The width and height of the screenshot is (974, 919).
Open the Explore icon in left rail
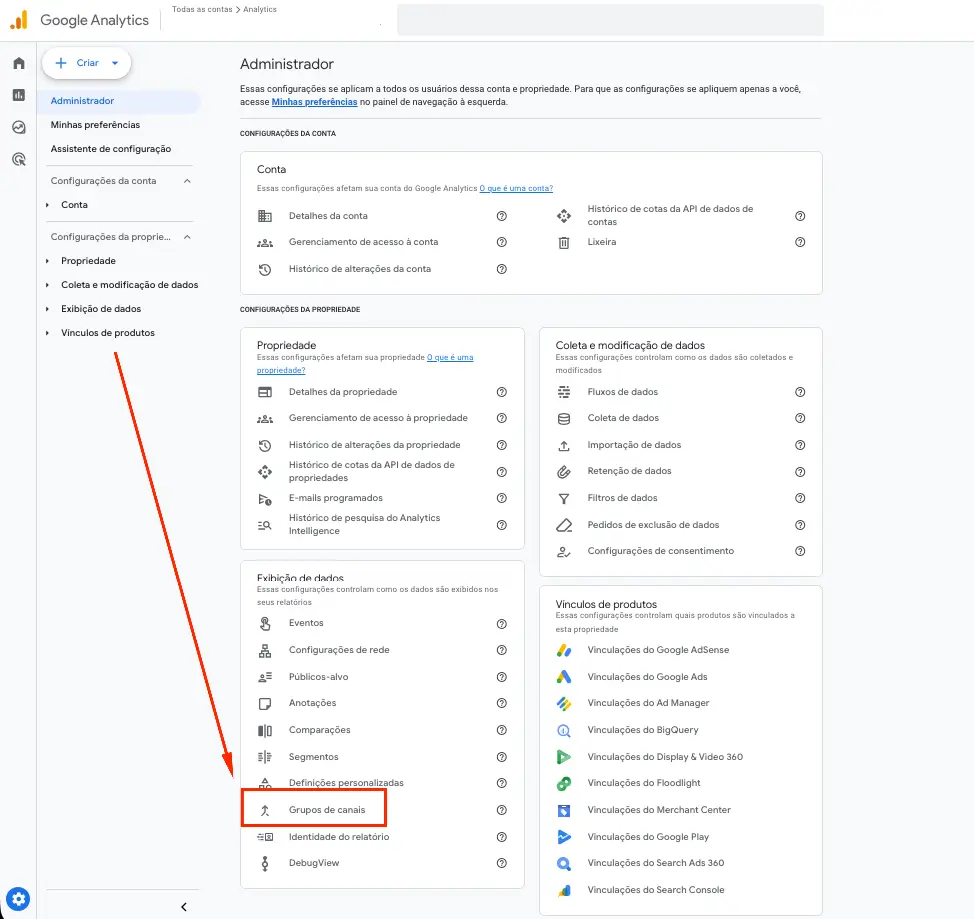pyautogui.click(x=18, y=127)
